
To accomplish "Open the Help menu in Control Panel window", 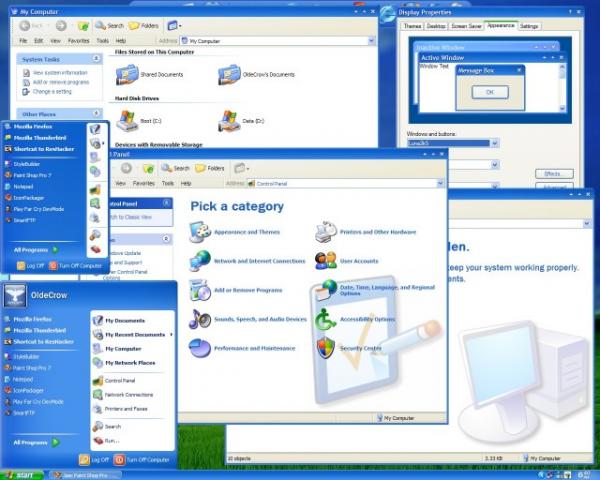I will tap(186, 183).
